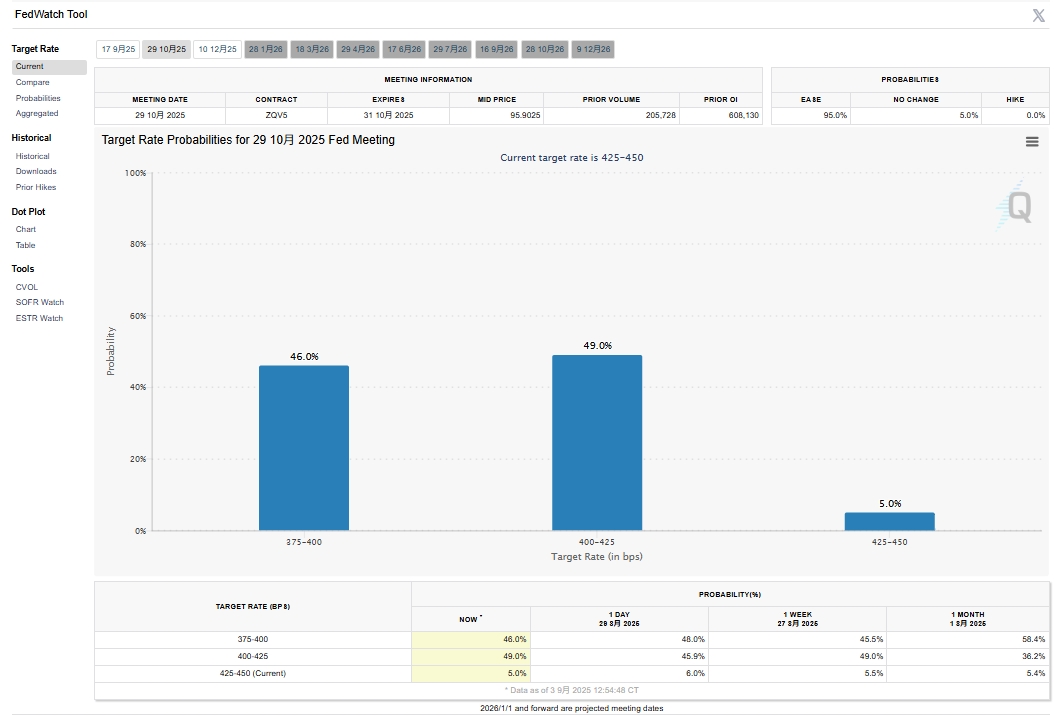Click the 1 day value 45.9%

693,657
